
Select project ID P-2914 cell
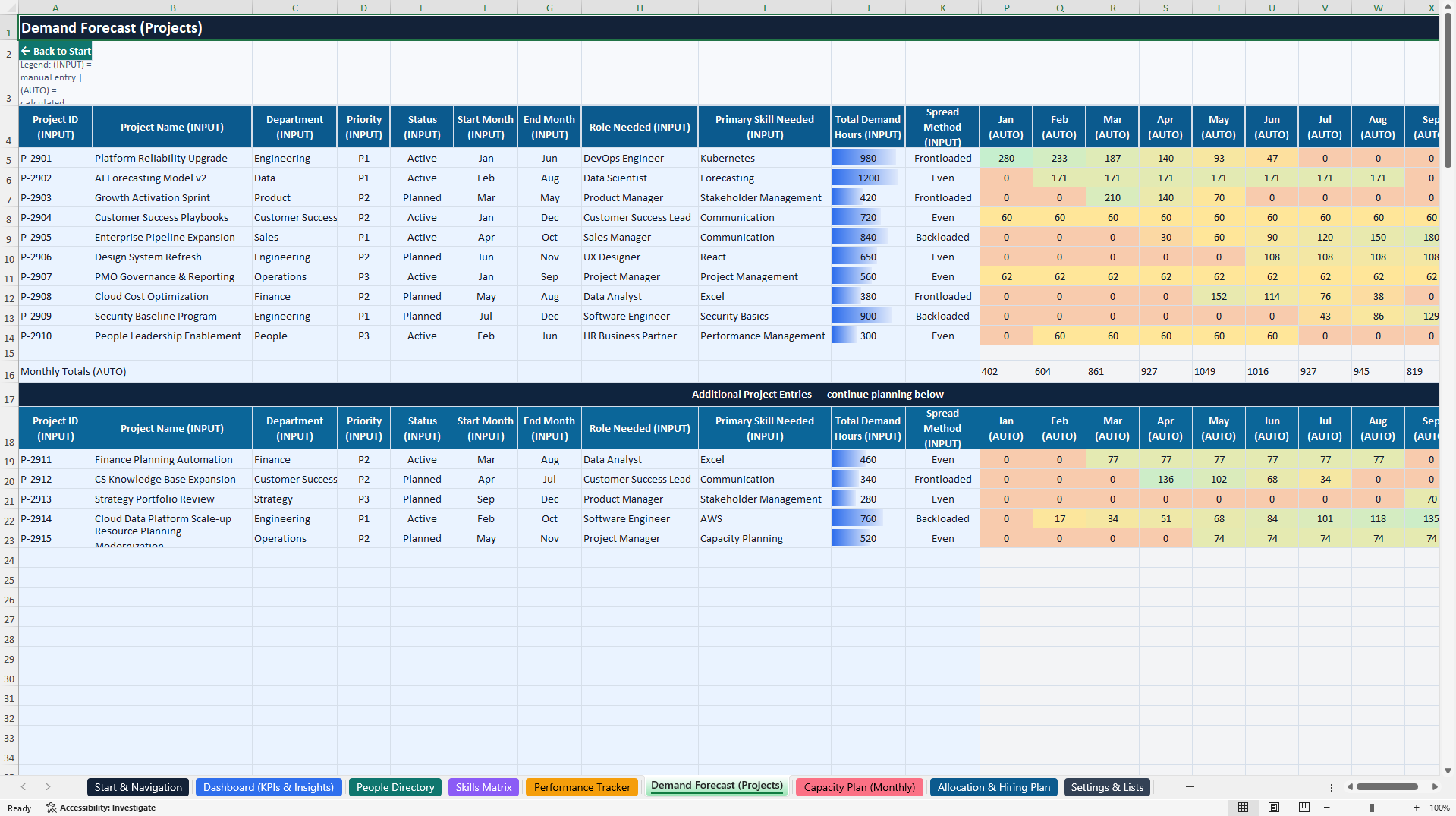pos(55,518)
